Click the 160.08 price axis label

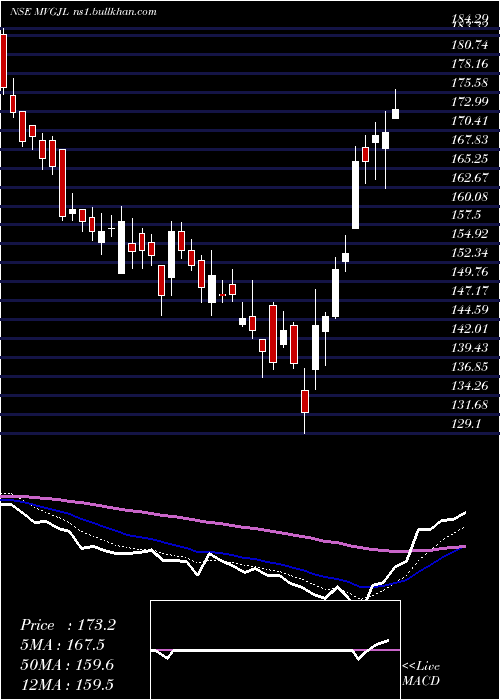click(470, 196)
